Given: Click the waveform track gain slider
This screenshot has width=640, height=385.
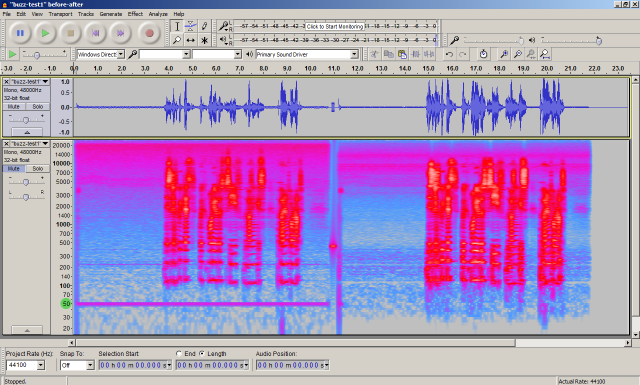Looking at the screenshot, I should coord(27,120).
